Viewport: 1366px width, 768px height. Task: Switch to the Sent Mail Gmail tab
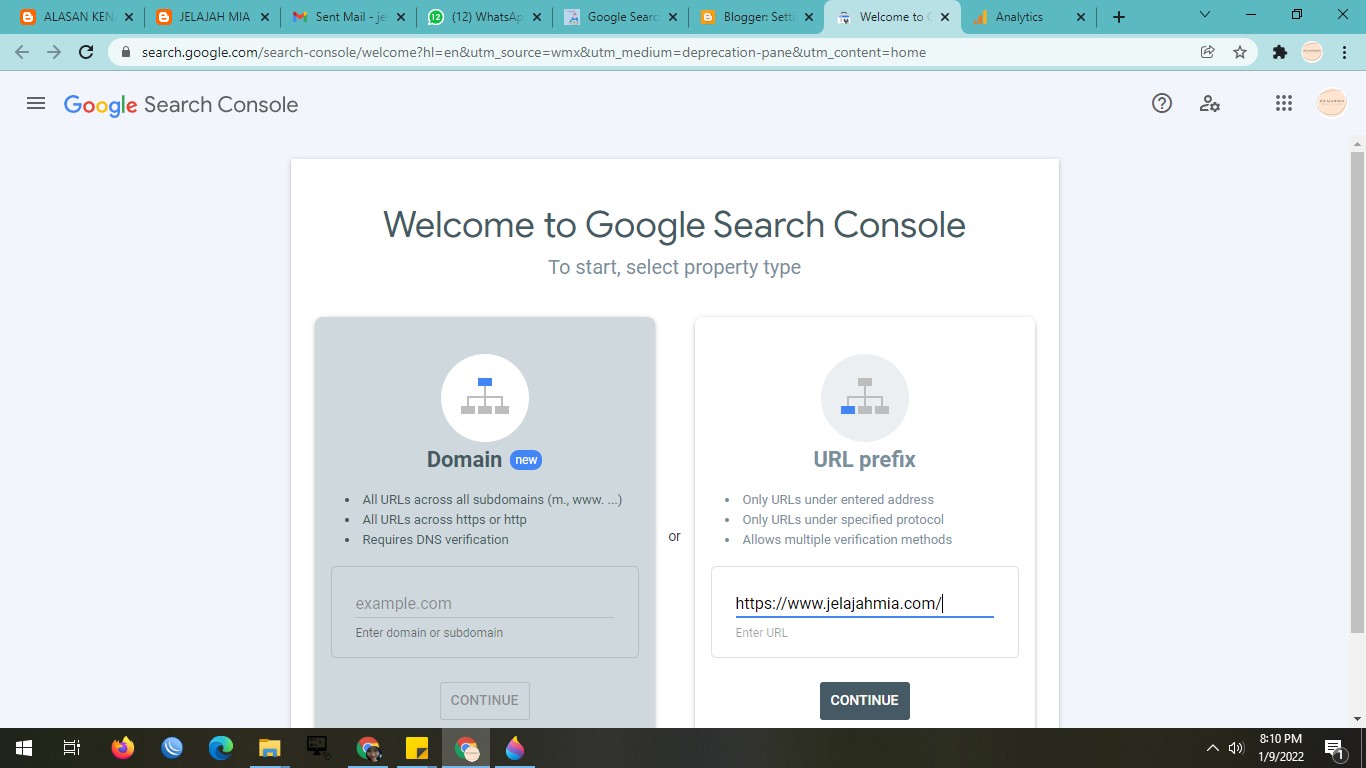tap(349, 17)
